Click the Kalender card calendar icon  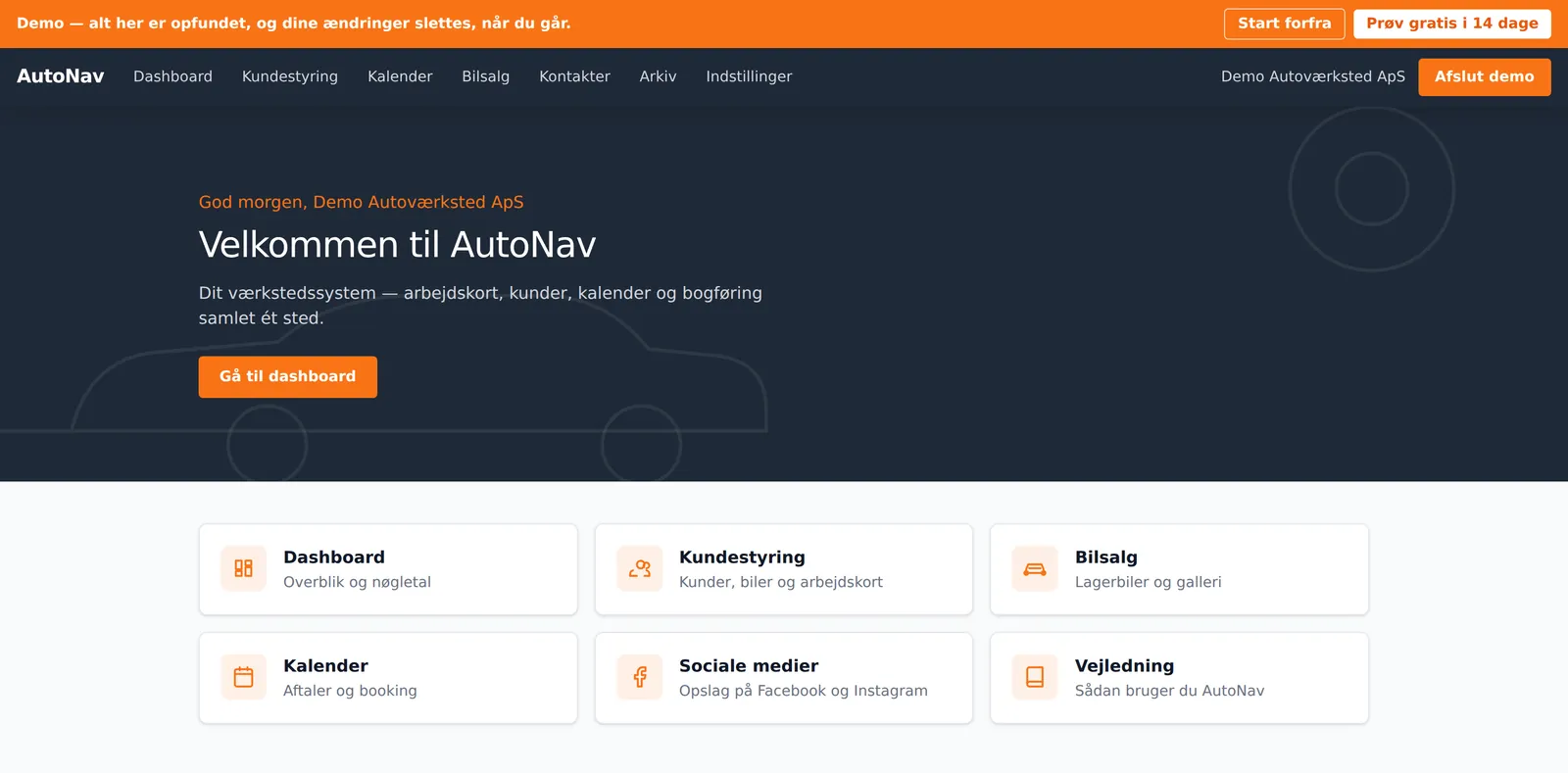(x=243, y=677)
